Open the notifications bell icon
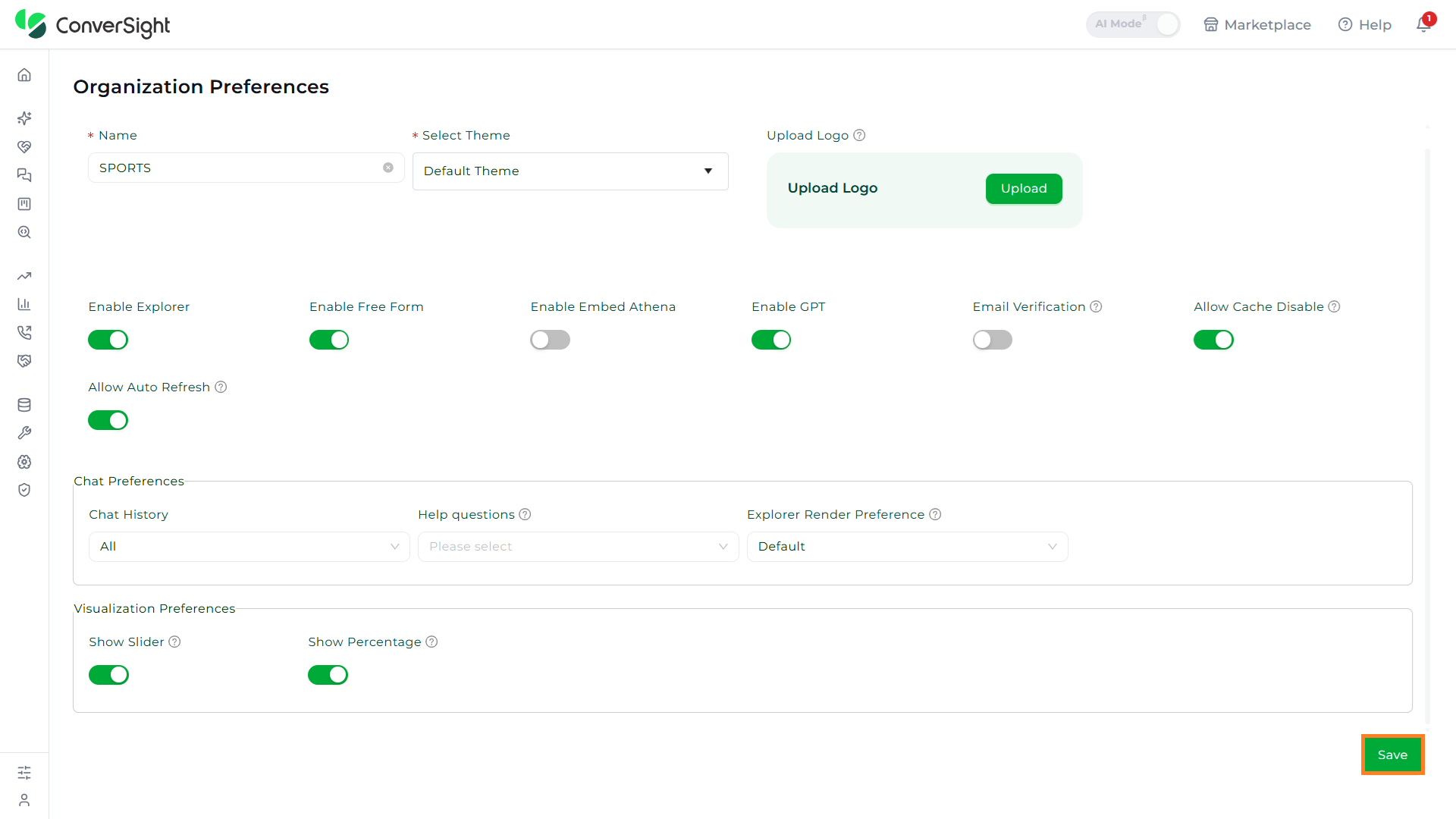This screenshot has height=819, width=1456. [1423, 24]
